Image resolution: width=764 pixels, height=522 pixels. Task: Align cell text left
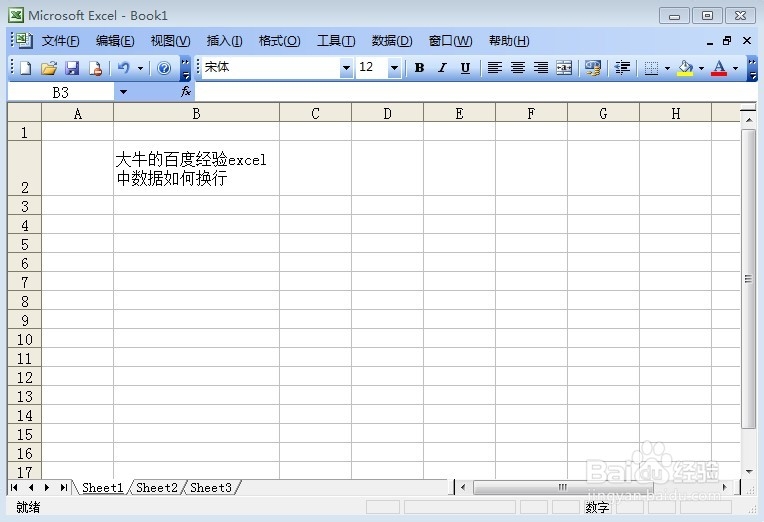click(x=495, y=68)
